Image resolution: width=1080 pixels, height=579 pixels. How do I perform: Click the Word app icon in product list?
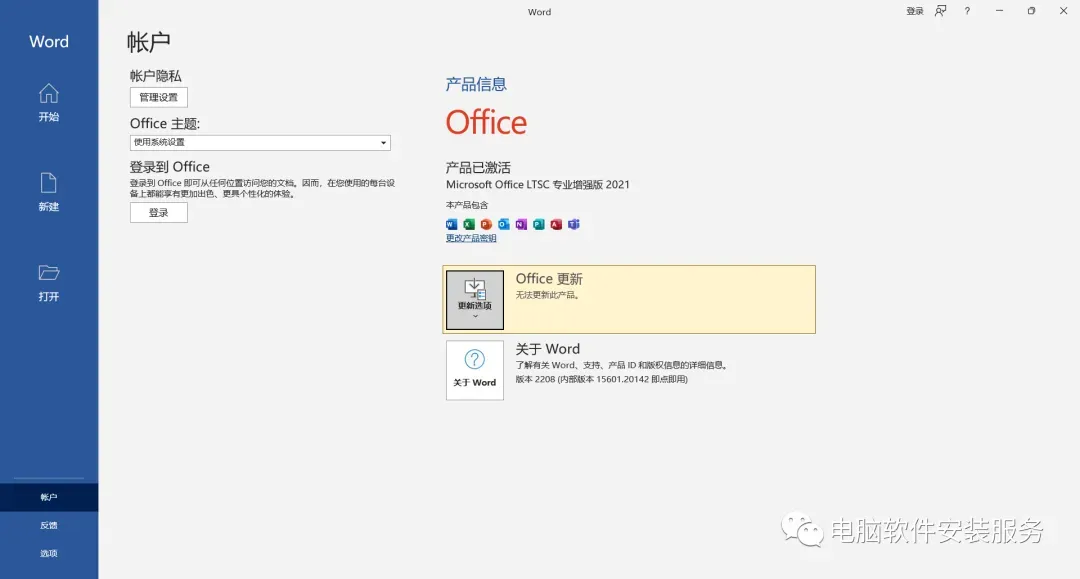coord(452,224)
